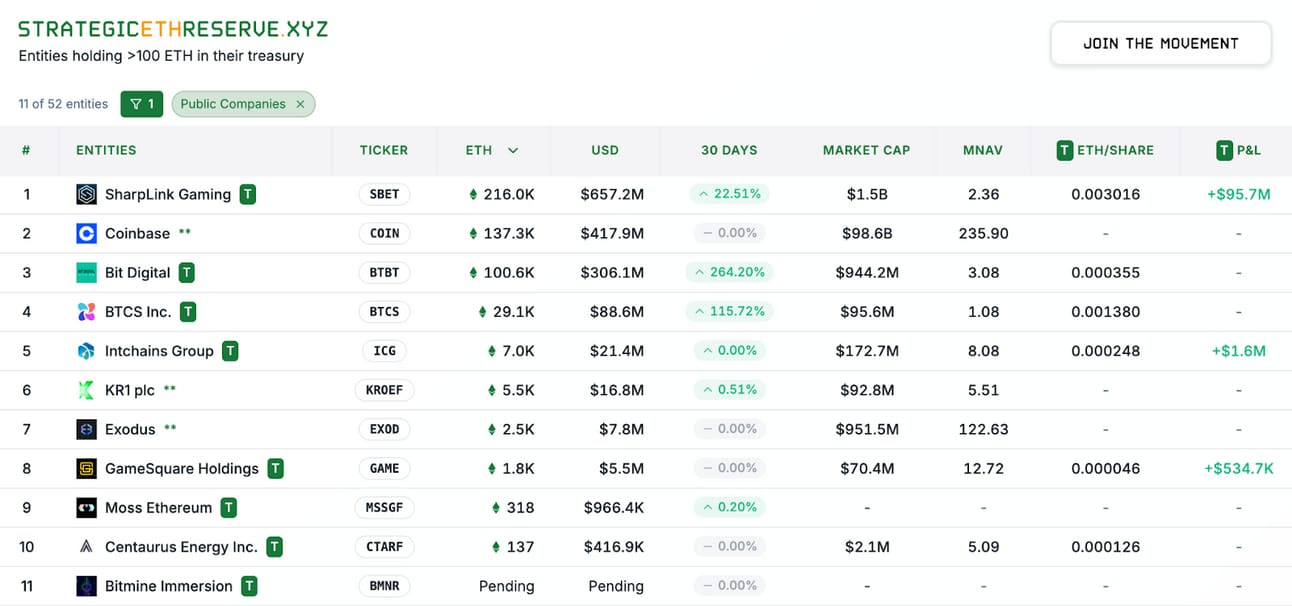Viewport: 1292px width, 606px height.
Task: Click the BTCS Inc. logo icon
Action: pyautogui.click(x=87, y=312)
